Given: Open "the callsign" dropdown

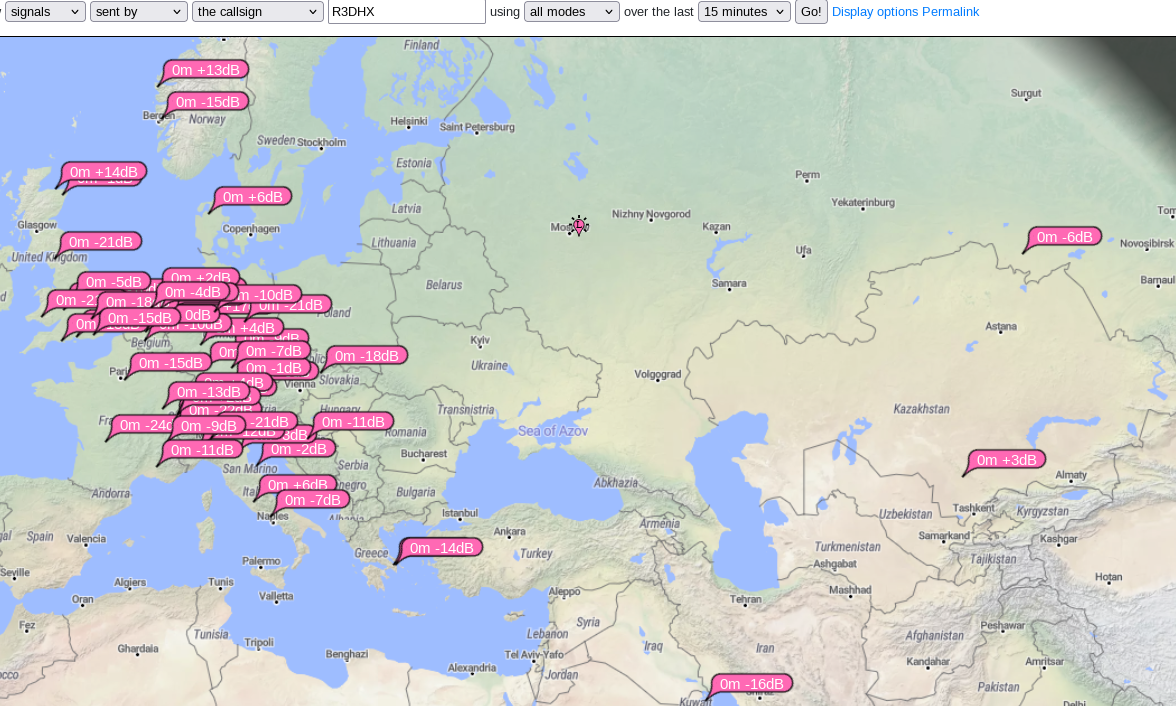Looking at the screenshot, I should coord(257,12).
